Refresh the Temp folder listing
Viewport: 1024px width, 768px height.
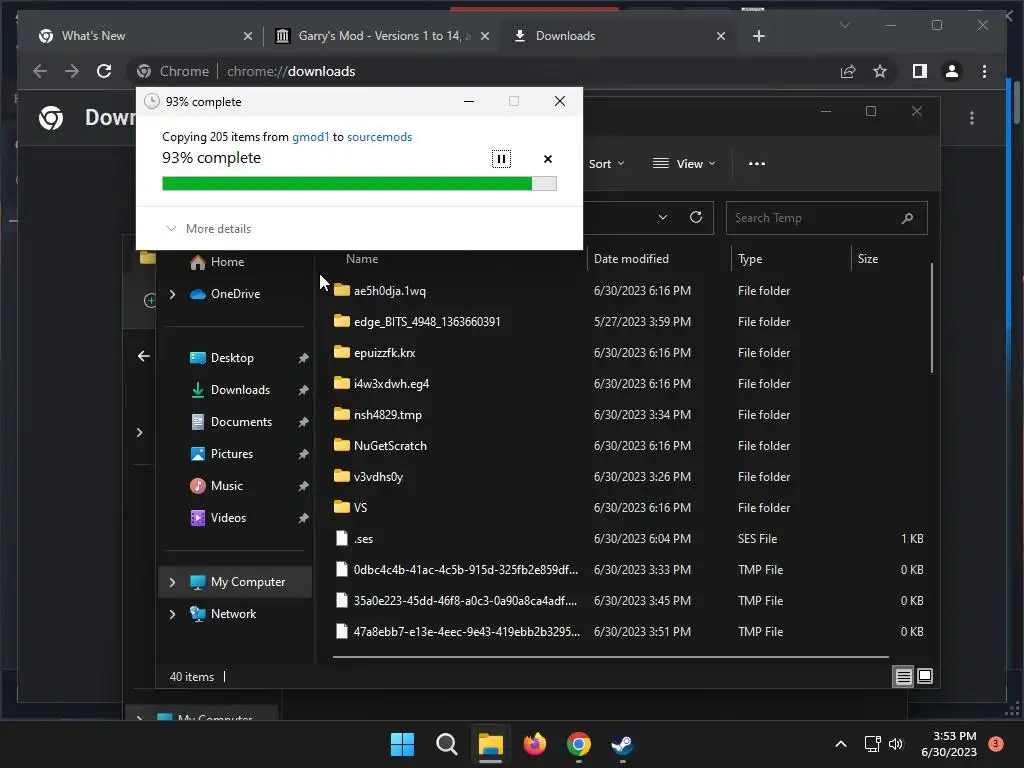696,217
